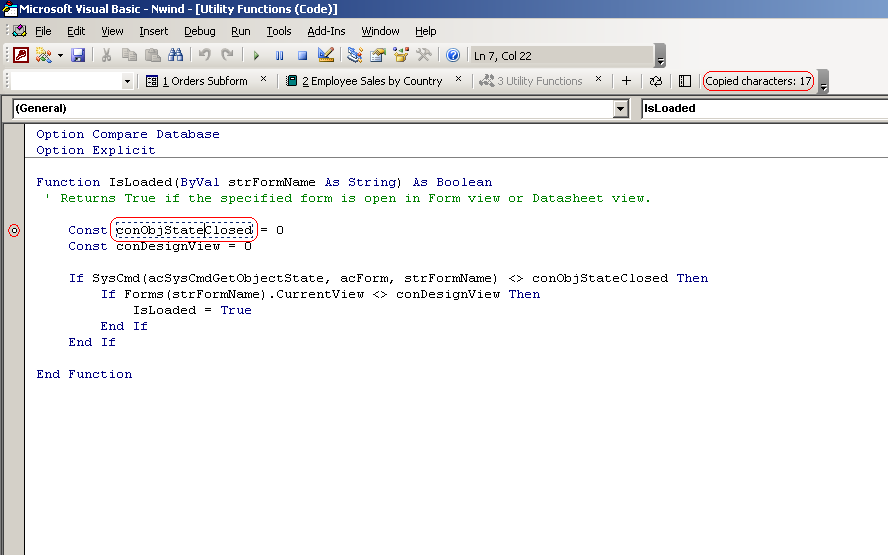Open the Object Browser icon
This screenshot has width=888, height=555.
click(x=401, y=55)
